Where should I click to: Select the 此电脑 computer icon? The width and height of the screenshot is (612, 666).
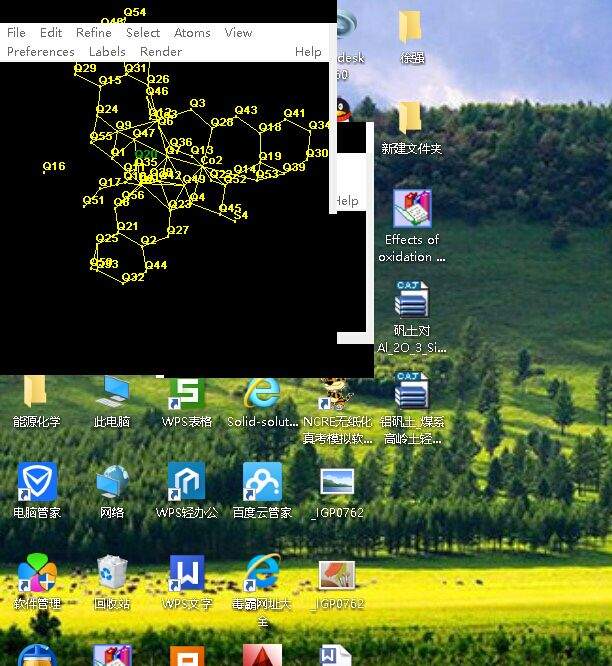tap(112, 391)
